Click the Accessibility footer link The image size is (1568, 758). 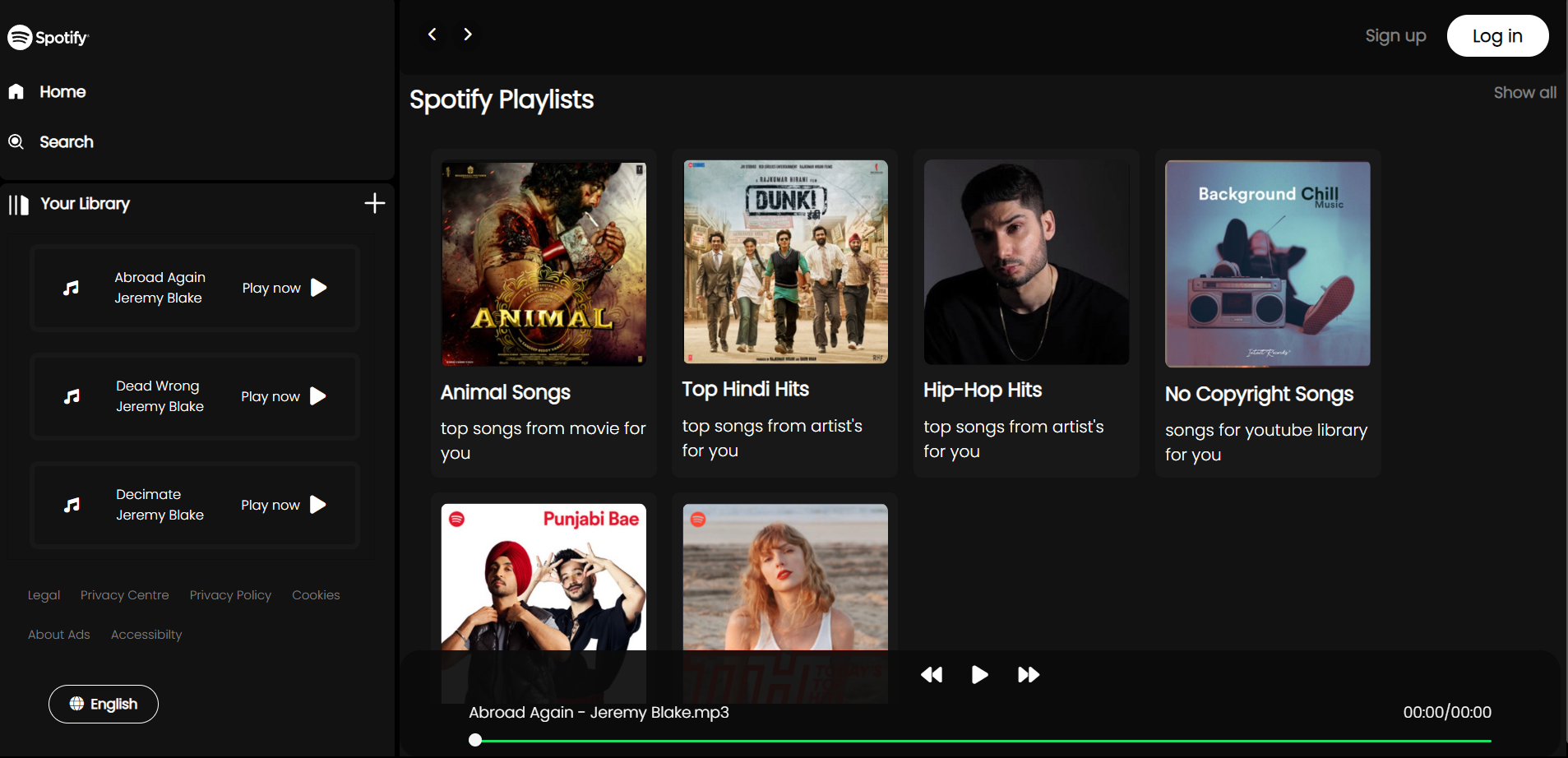click(x=146, y=635)
